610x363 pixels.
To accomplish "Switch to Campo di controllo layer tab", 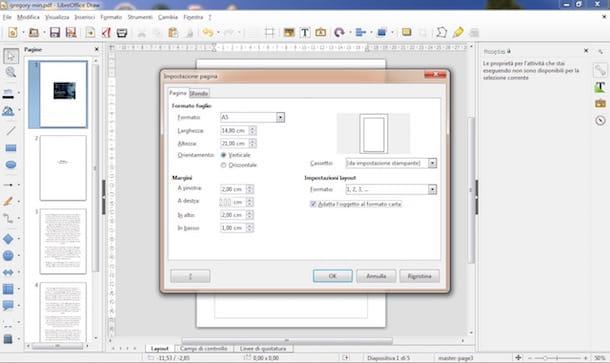I will coord(204,349).
